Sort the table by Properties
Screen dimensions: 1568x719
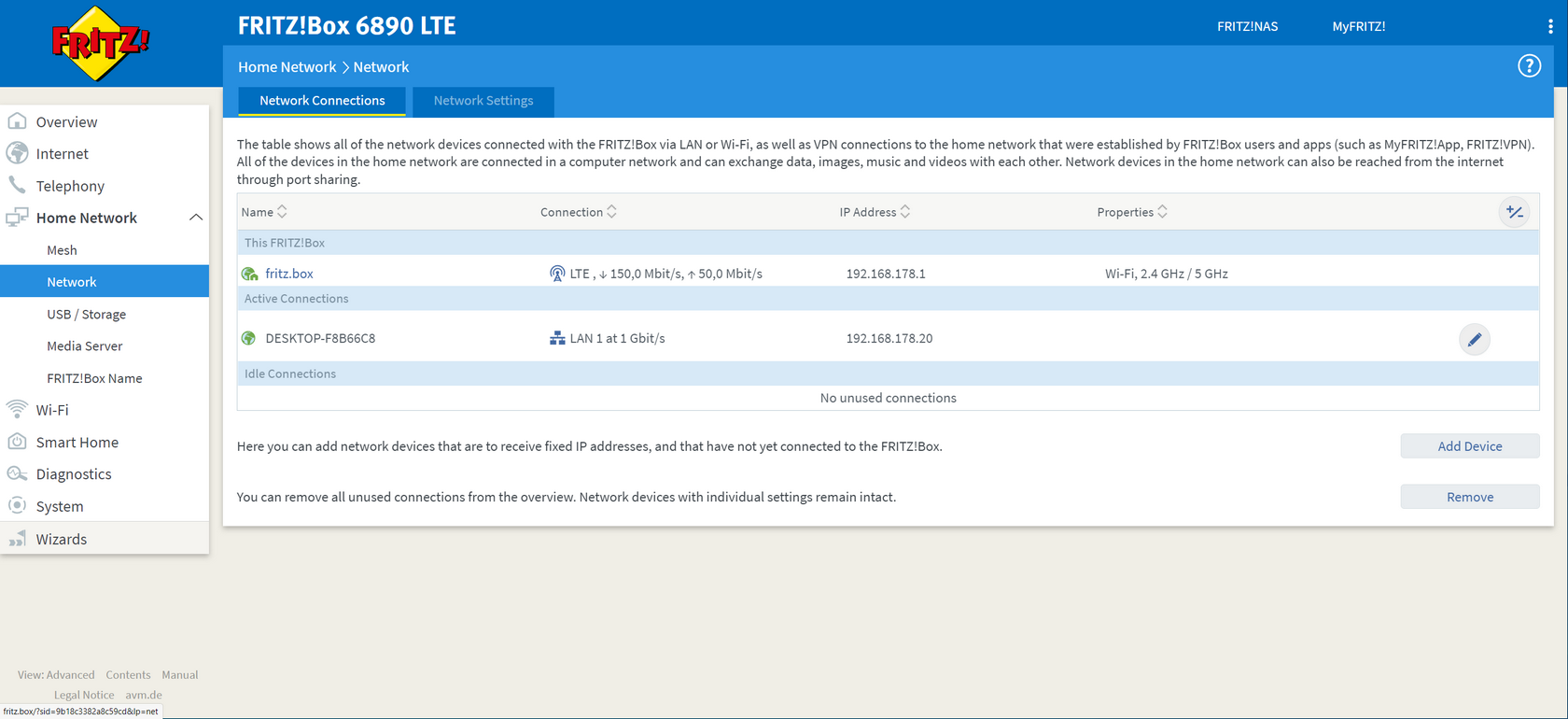coord(1132,212)
